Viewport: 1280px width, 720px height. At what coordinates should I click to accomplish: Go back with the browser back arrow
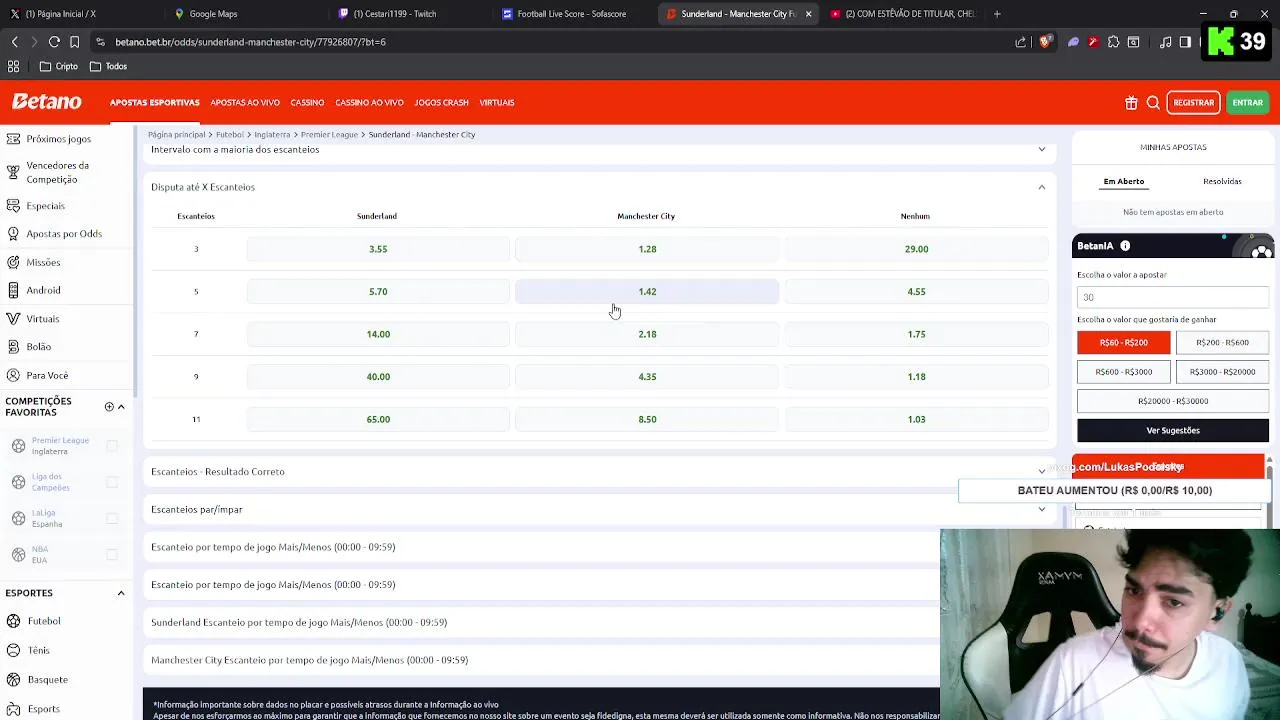[x=15, y=42]
